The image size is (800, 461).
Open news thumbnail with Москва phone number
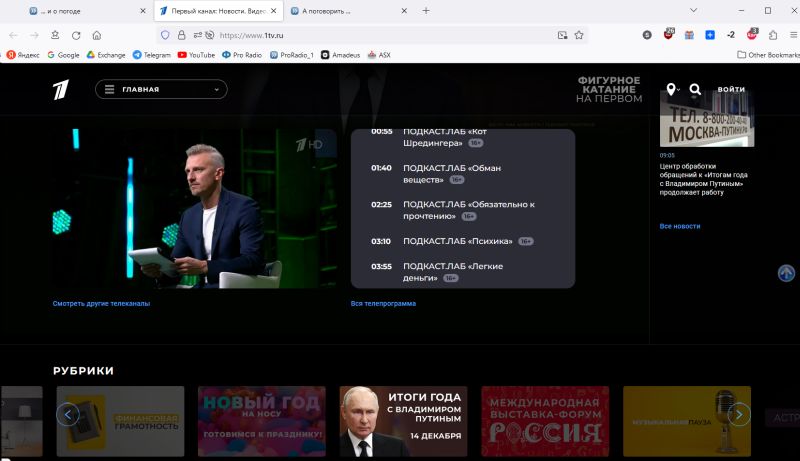tap(707, 121)
